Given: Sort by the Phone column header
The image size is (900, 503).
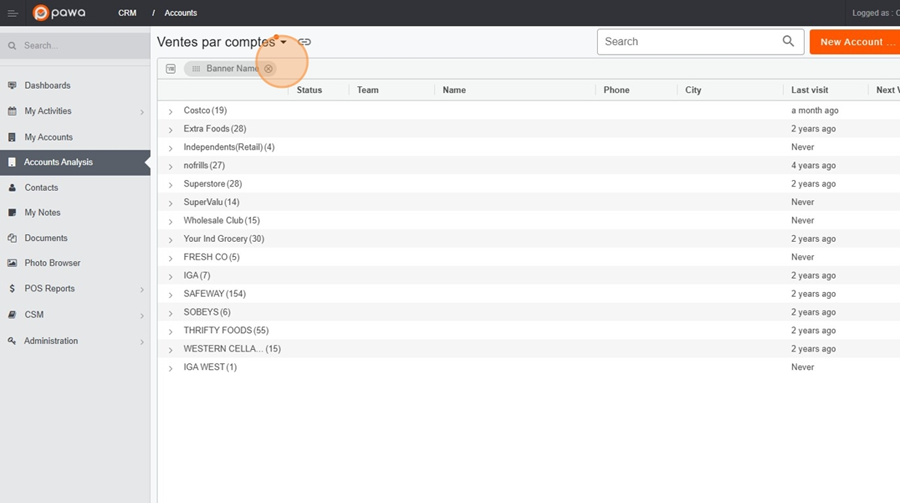Looking at the screenshot, I should [616, 90].
